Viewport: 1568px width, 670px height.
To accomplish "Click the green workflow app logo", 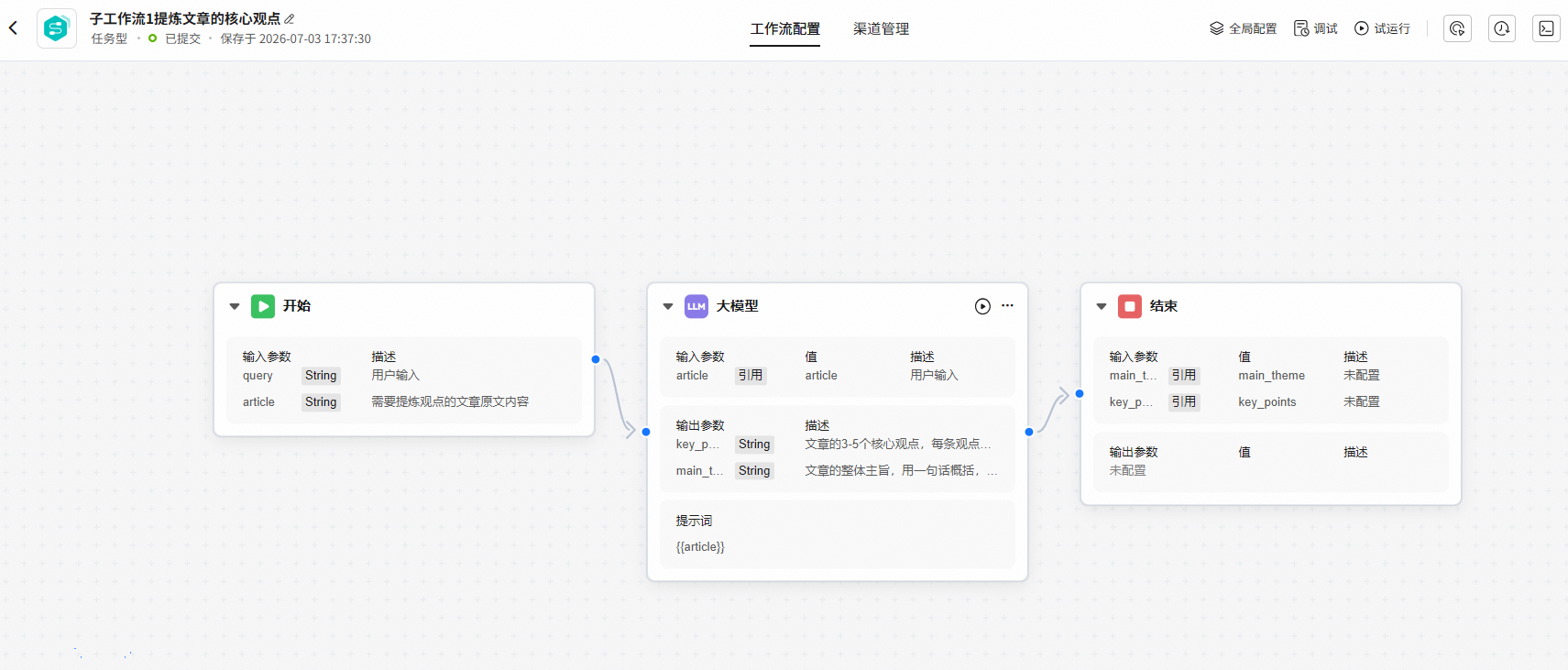I will point(56,28).
